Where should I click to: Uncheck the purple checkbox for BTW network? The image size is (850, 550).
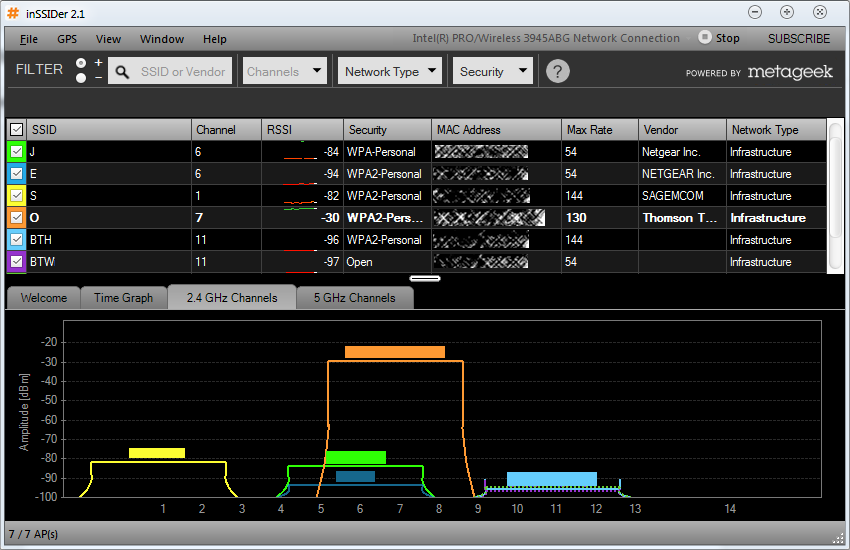[x=16, y=261]
